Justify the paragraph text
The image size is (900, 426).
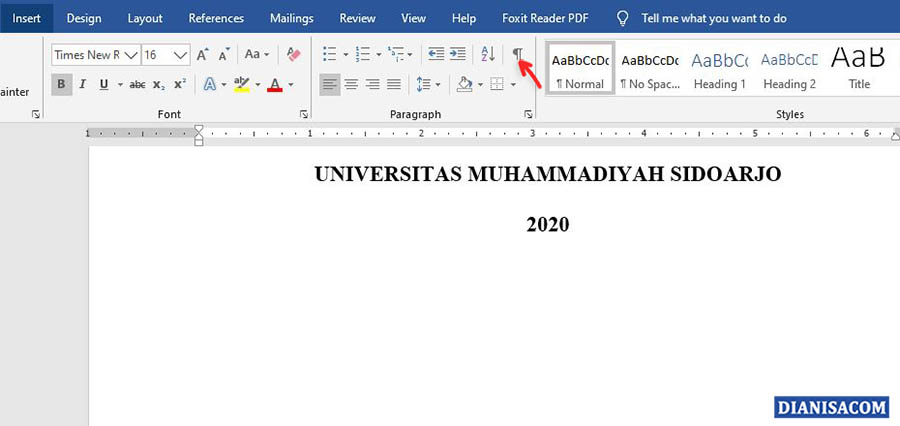coord(394,85)
